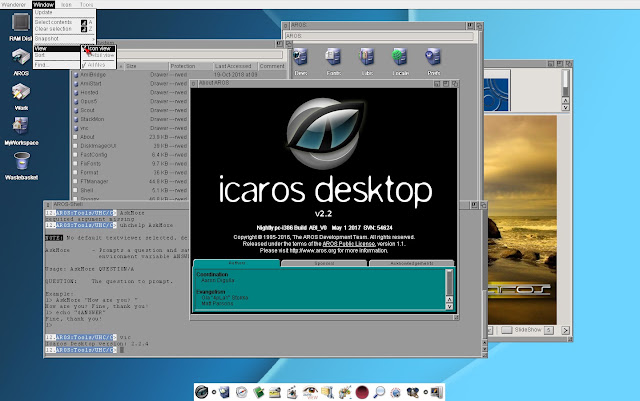Select the Format file row
Viewport: 640px width, 401px height.
131,172
